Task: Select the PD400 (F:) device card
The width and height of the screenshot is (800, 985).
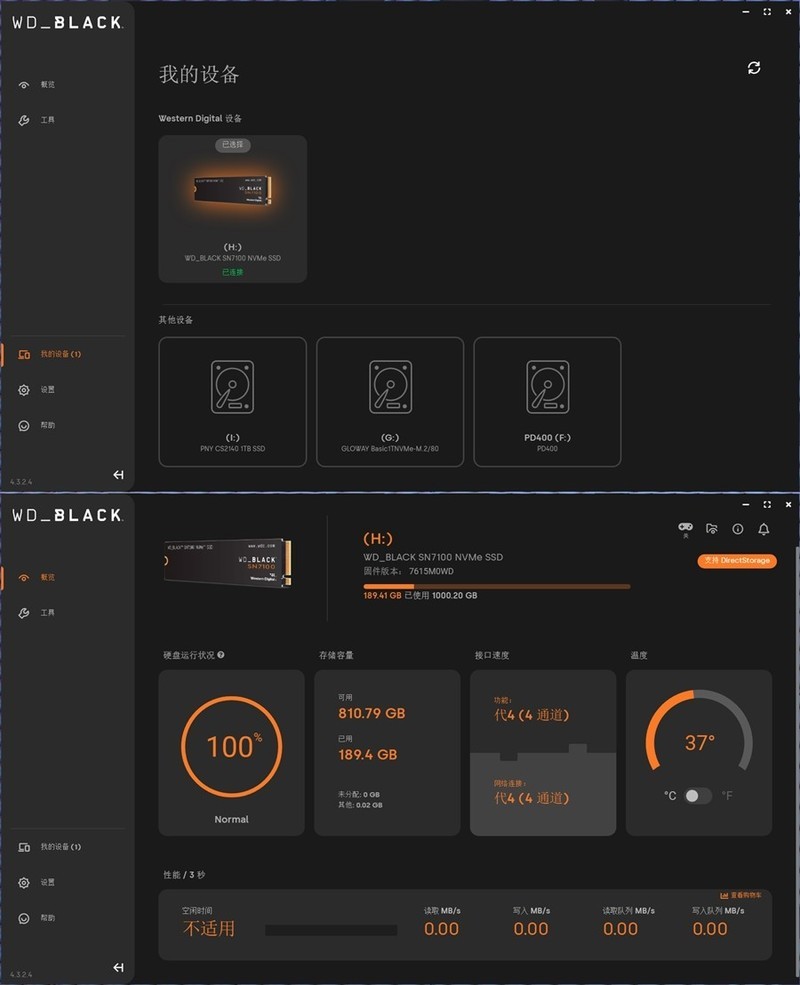Action: [547, 402]
